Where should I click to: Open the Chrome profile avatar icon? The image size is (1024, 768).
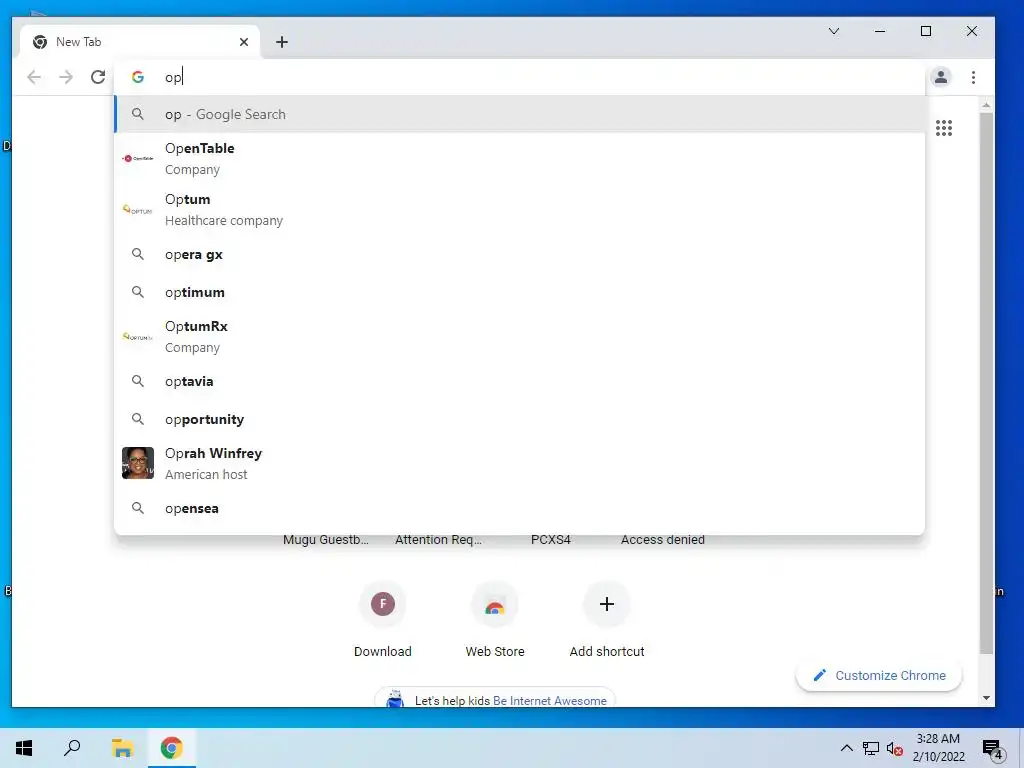coord(940,77)
